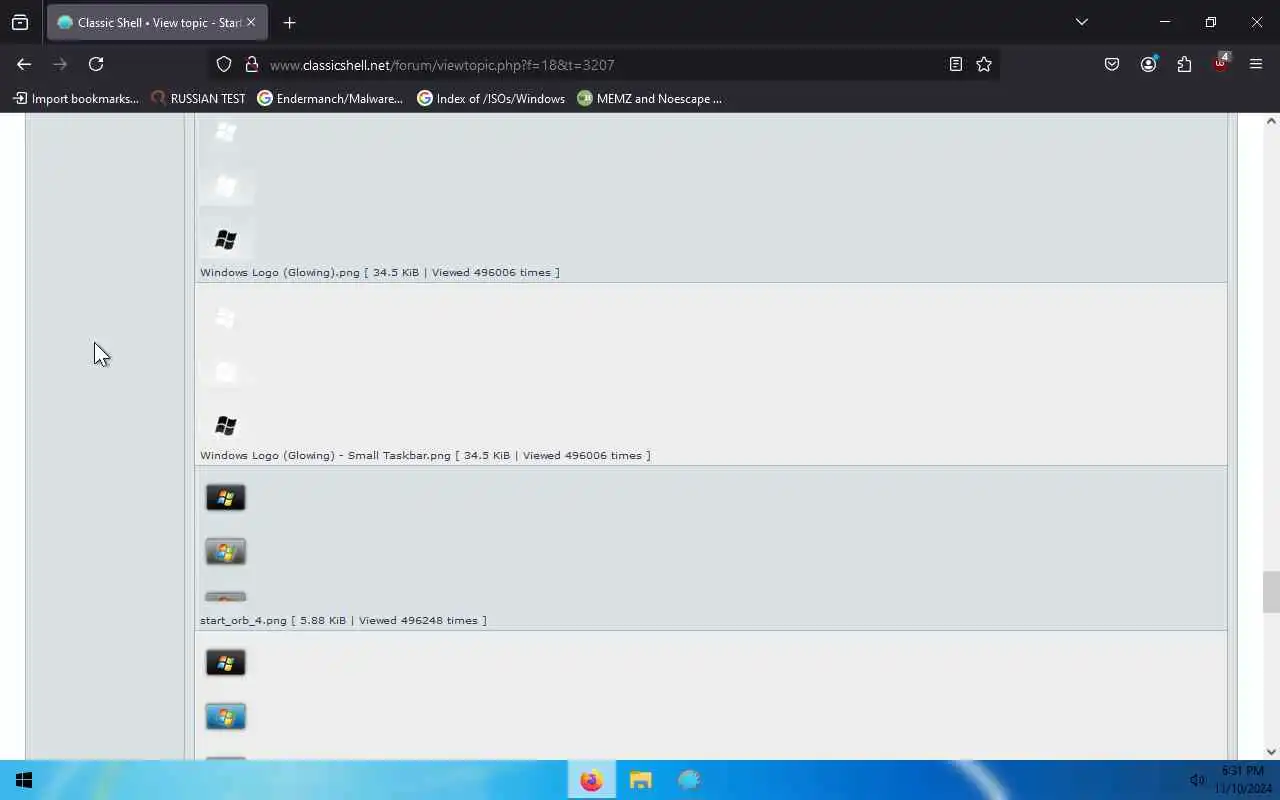Screen dimensions: 1280x800
Task: Open Classic Shell taskbar icon
Action: pos(690,780)
